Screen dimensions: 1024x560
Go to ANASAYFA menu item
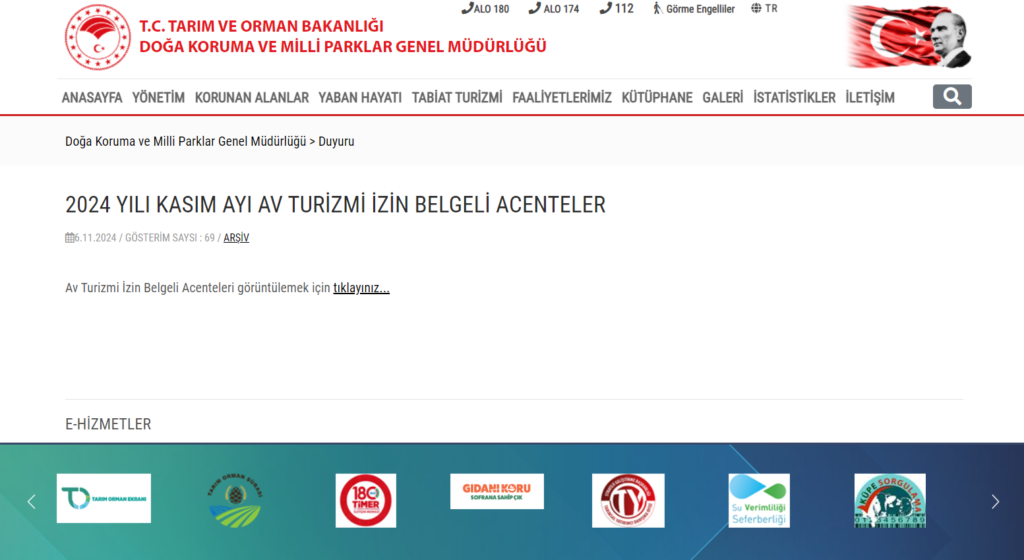point(92,97)
